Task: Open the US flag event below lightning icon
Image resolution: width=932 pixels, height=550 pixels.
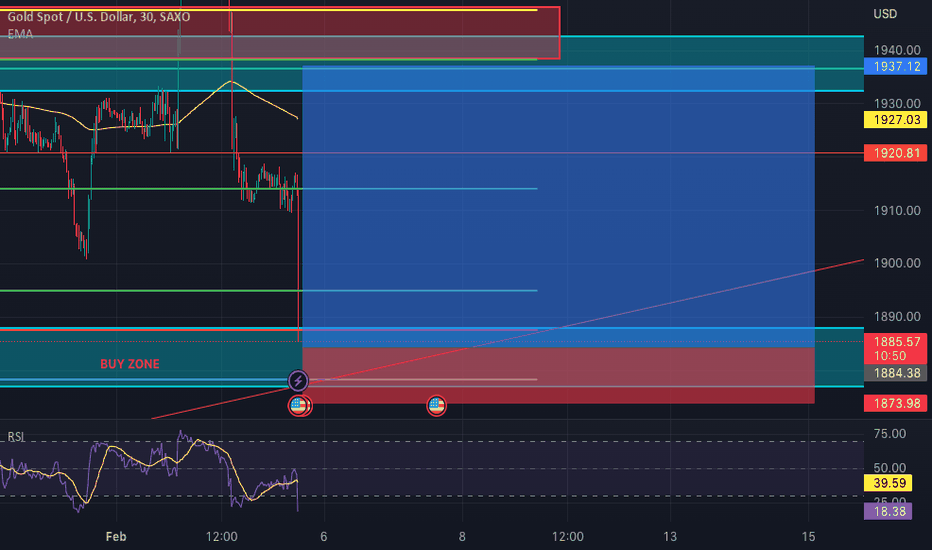Action: (x=299, y=406)
